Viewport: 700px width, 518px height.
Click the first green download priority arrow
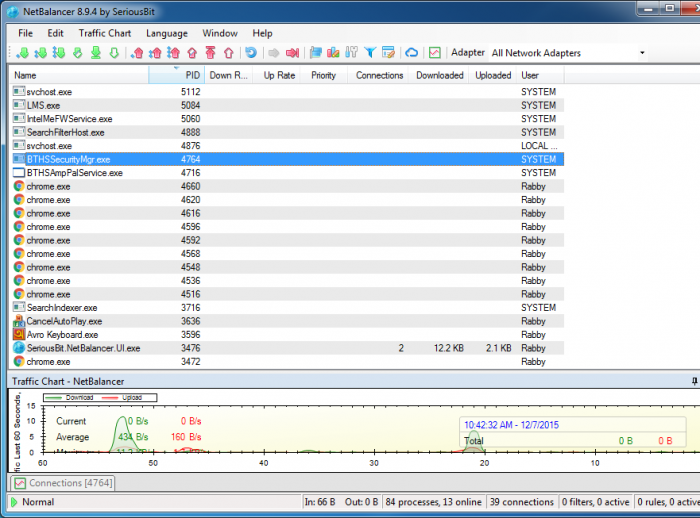click(x=23, y=53)
